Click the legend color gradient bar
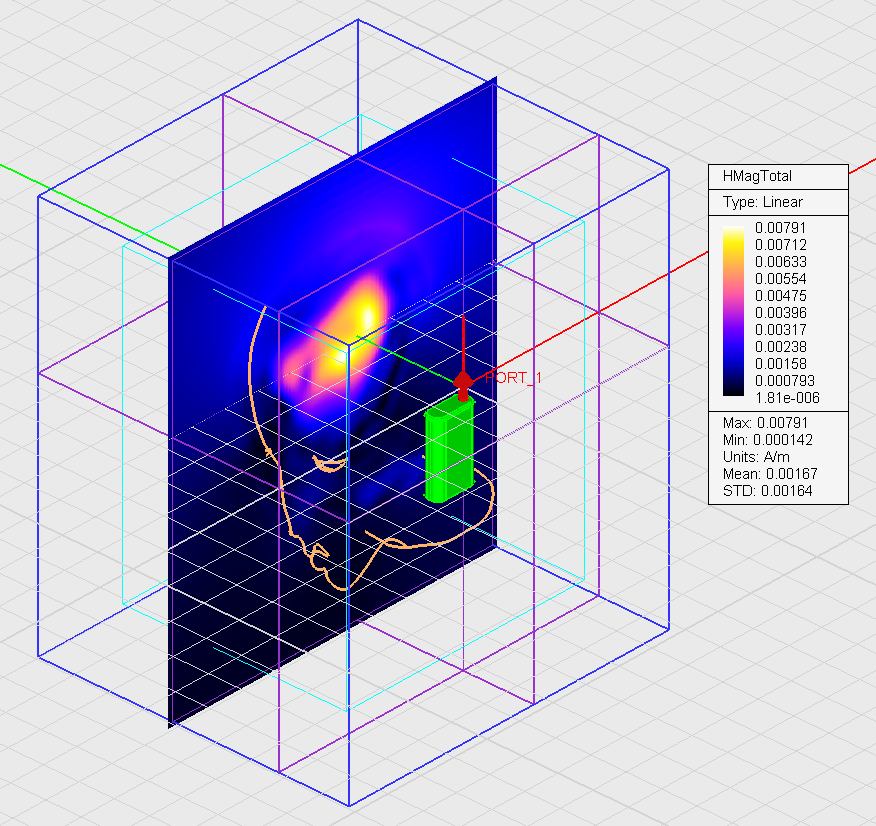Viewport: 876px width, 826px height. (733, 312)
